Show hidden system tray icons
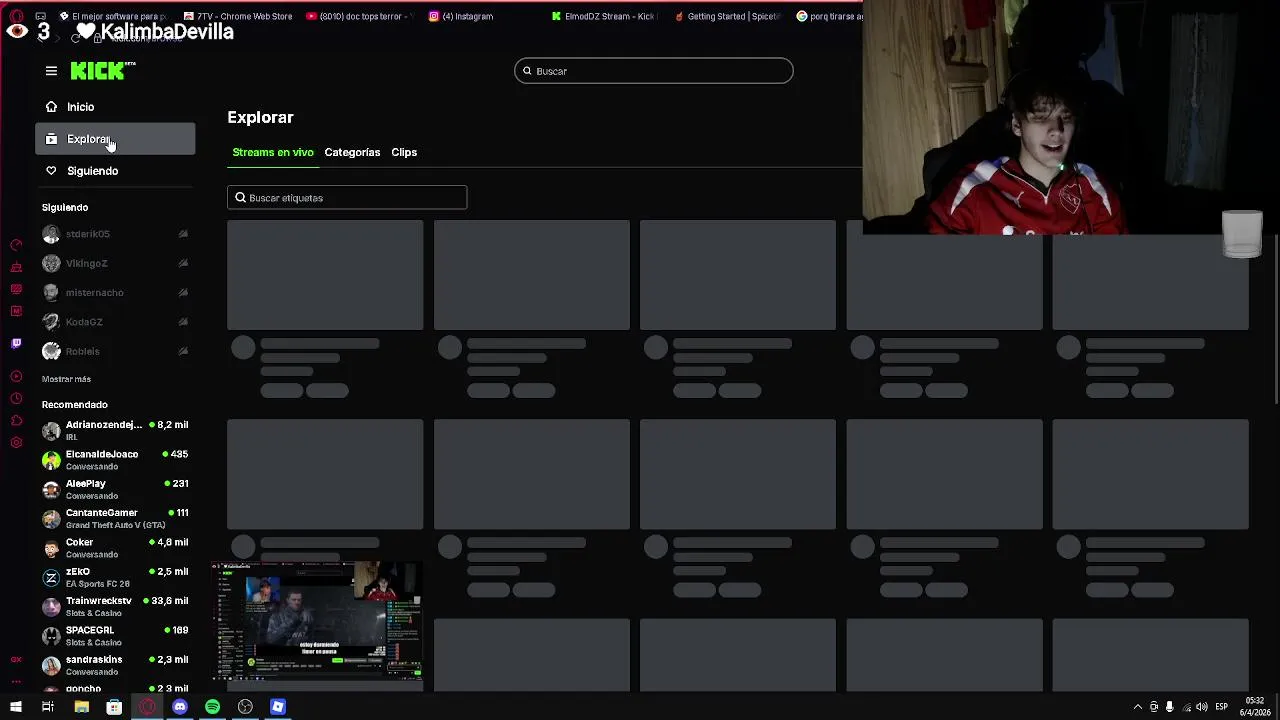 pos(1137,707)
